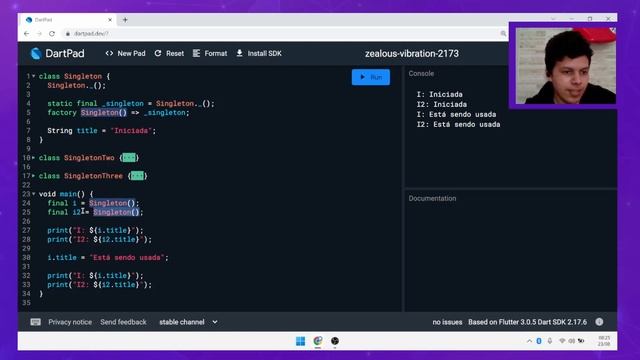Viewport: 640px width, 360px height.
Task: Expand the class SingletonThree fold arrow
Action: coord(33,176)
